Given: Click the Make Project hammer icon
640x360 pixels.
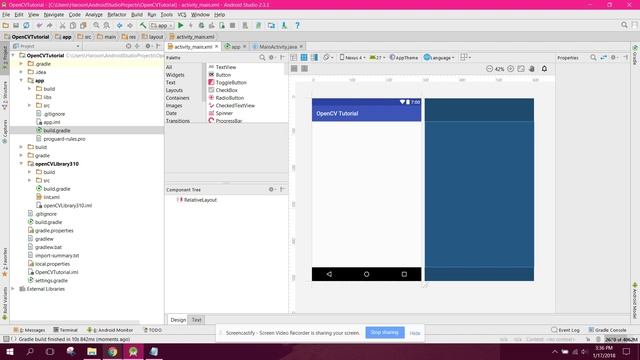Looking at the screenshot, I should 143,25.
